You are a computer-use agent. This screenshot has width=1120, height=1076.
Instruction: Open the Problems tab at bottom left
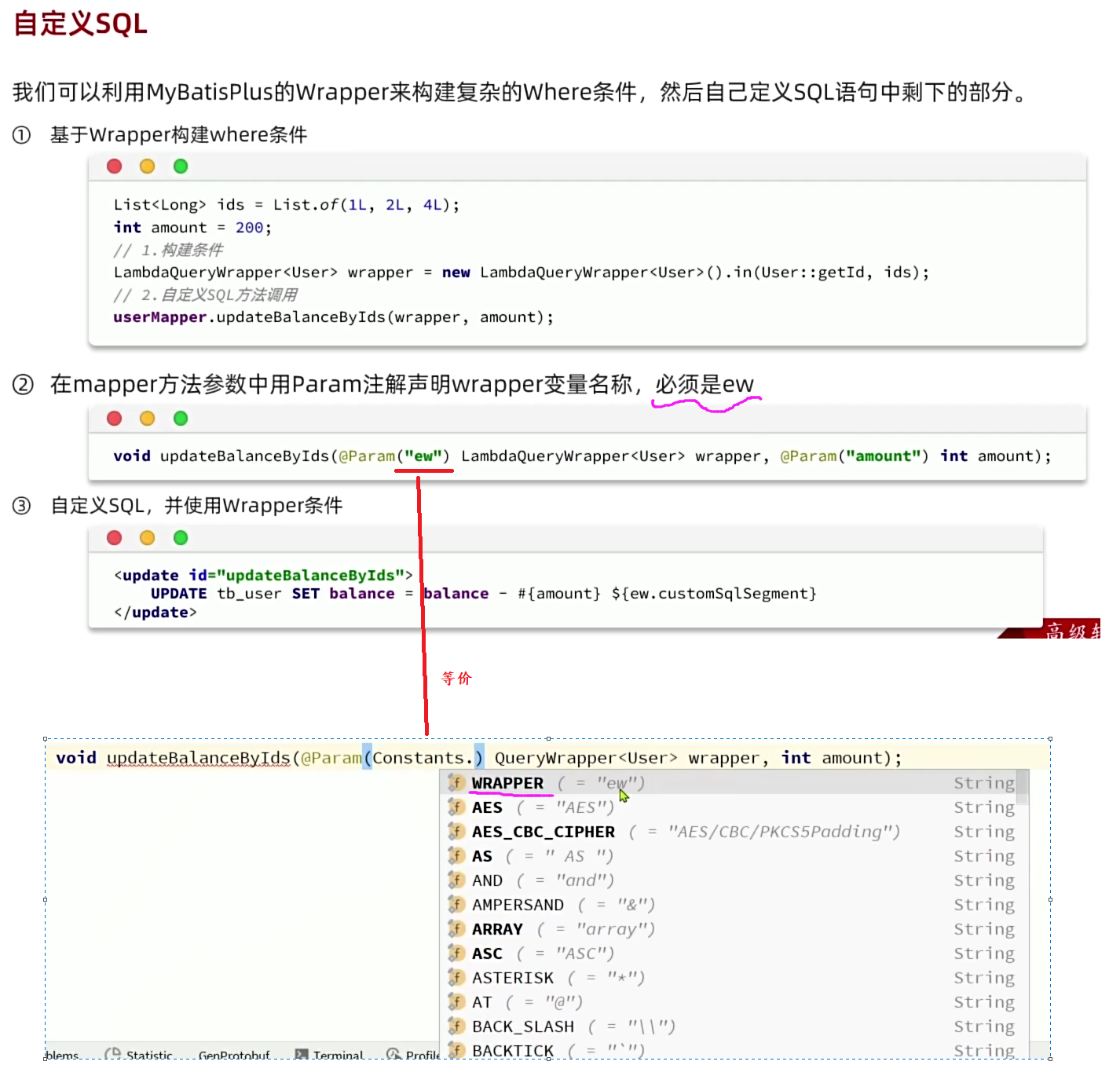click(x=63, y=1055)
